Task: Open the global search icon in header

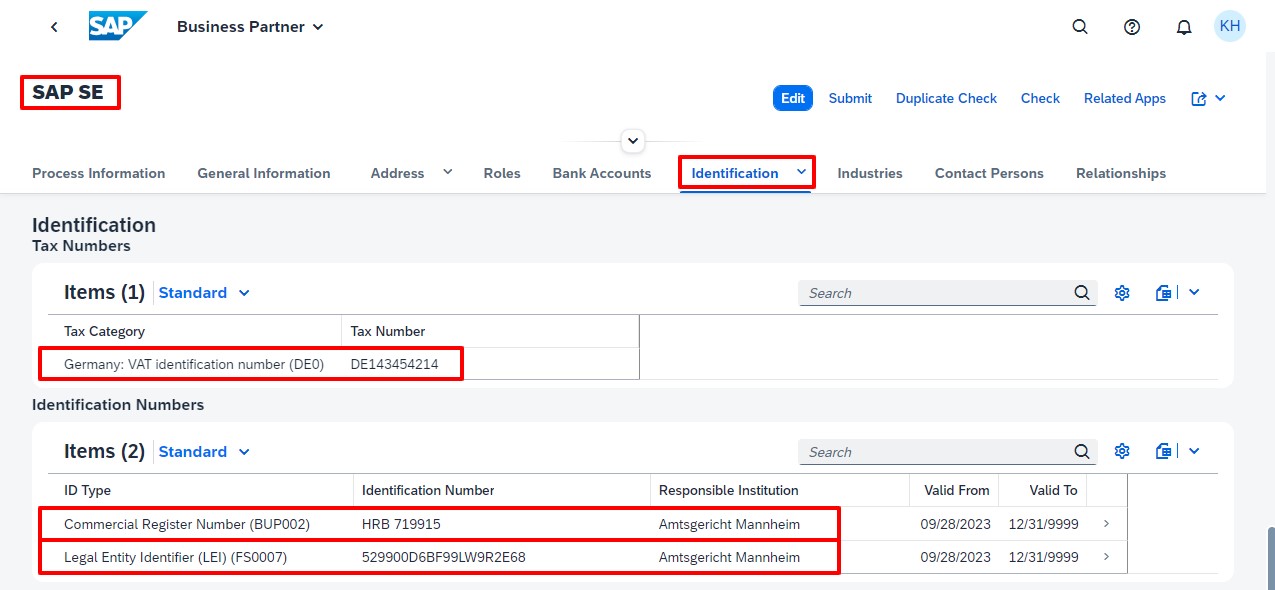Action: click(1080, 27)
